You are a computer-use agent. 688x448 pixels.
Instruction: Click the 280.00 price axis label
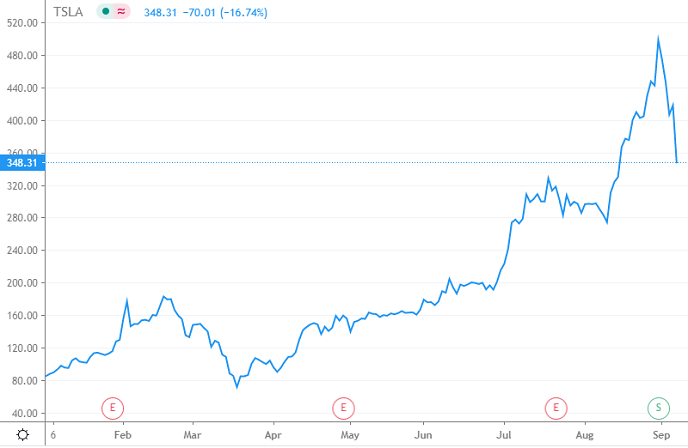click(x=22, y=218)
